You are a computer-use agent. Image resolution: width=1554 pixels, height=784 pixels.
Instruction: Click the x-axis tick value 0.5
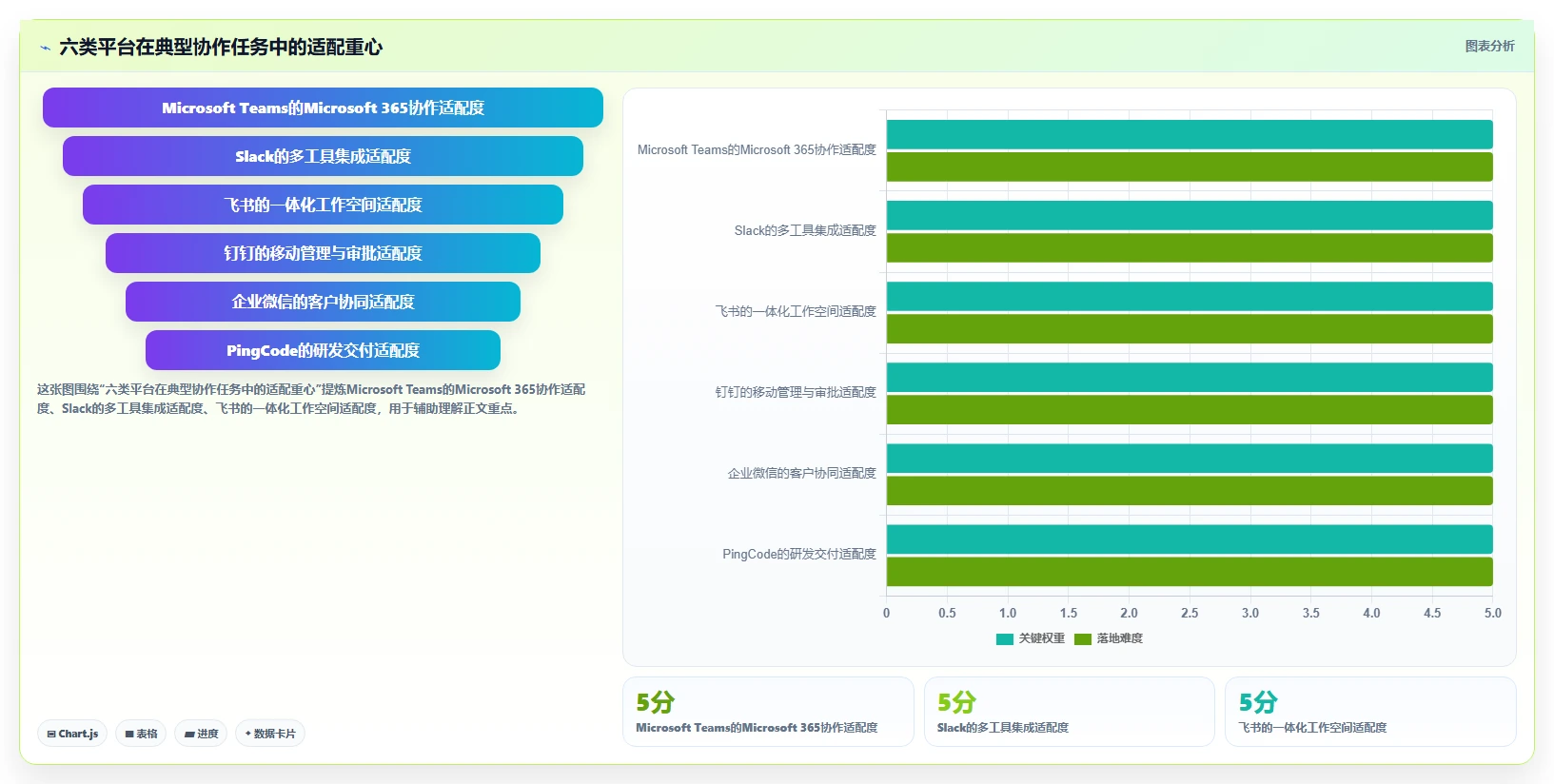[947, 613]
